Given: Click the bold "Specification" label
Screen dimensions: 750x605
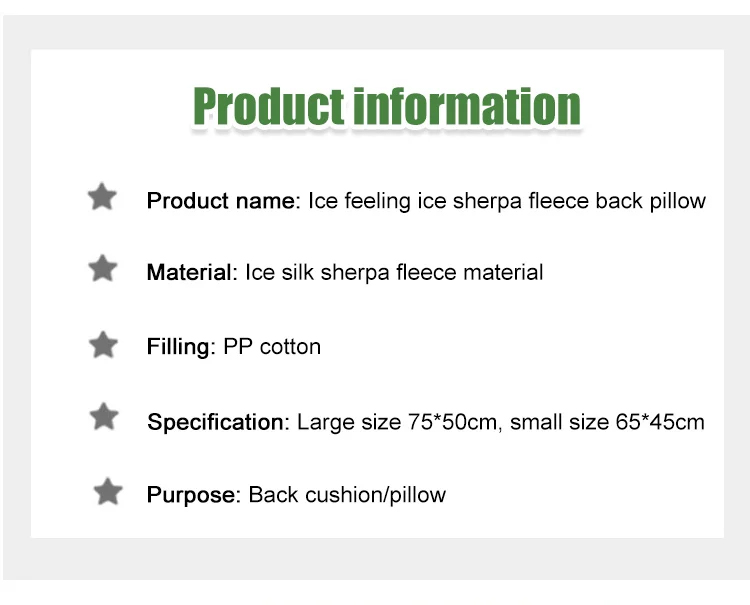Looking at the screenshot, I should point(216,422).
